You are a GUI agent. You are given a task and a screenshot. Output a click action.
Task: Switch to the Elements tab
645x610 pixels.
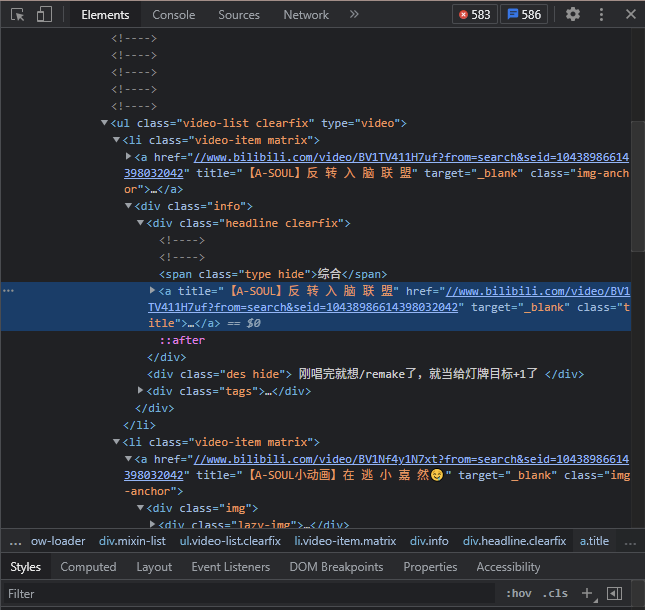point(105,15)
